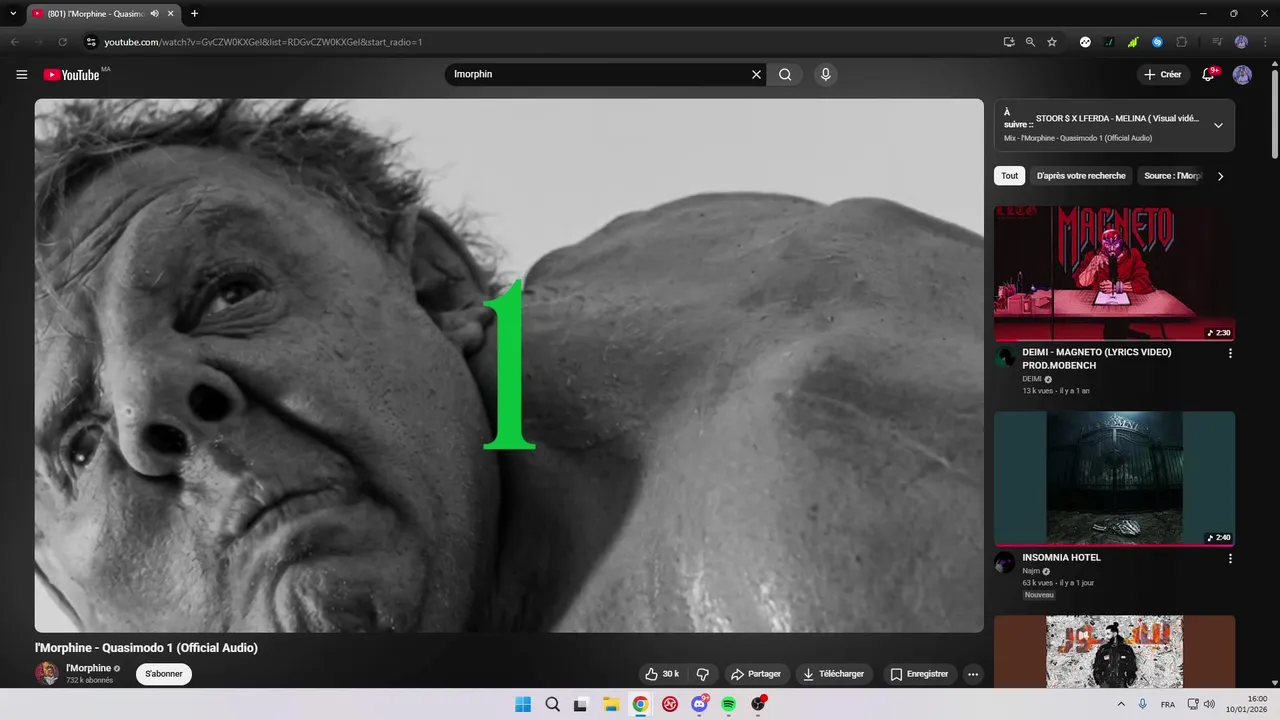This screenshot has width=1280, height=720.
Task: Open the lime green bars extension
Action: click(x=1133, y=42)
